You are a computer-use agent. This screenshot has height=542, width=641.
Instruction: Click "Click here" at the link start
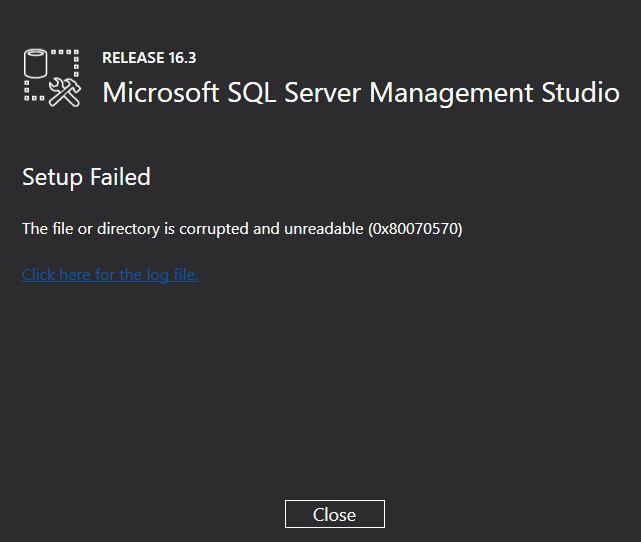(x=56, y=275)
